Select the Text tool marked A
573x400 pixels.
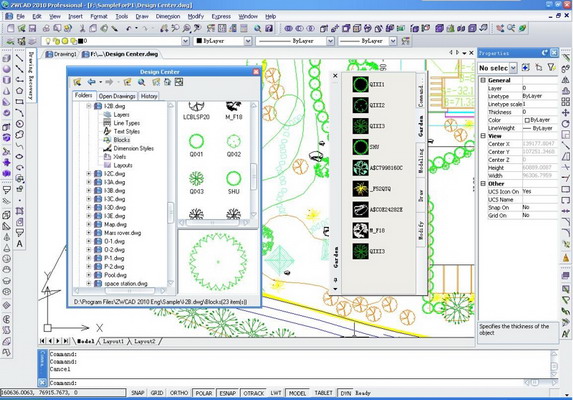tap(20, 244)
